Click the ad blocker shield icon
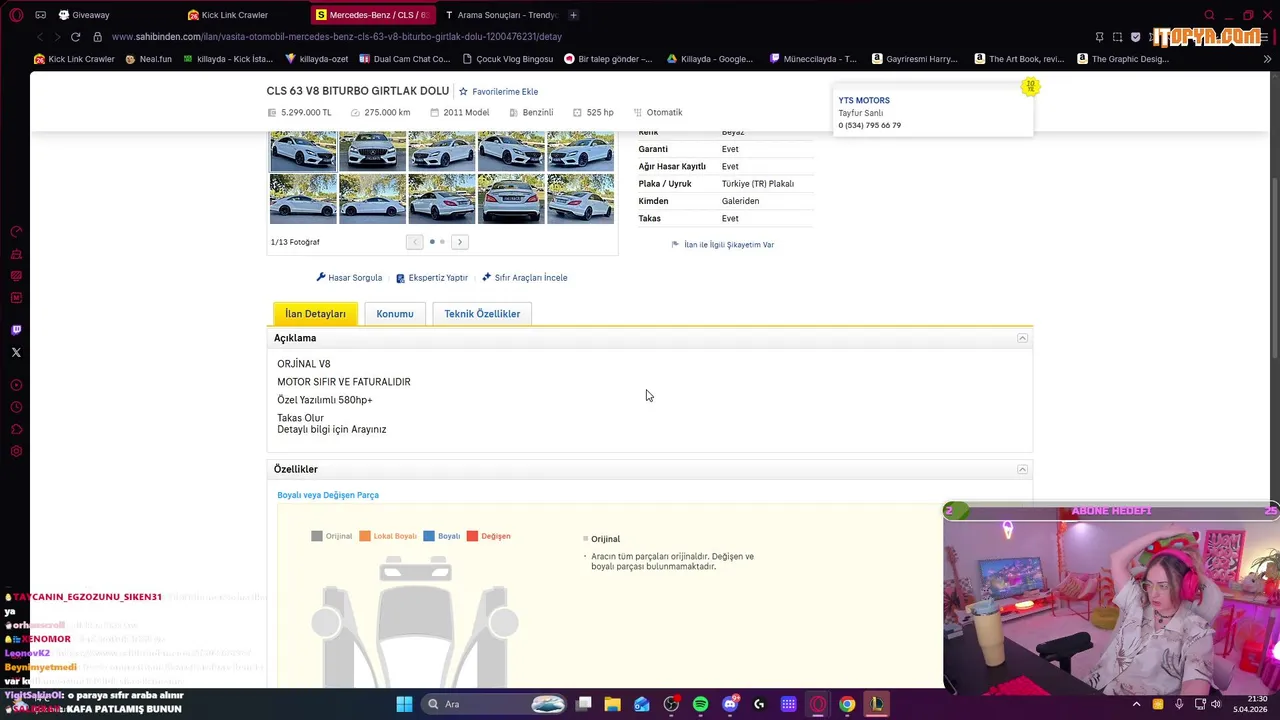This screenshot has width=1280, height=720. coord(1136,37)
